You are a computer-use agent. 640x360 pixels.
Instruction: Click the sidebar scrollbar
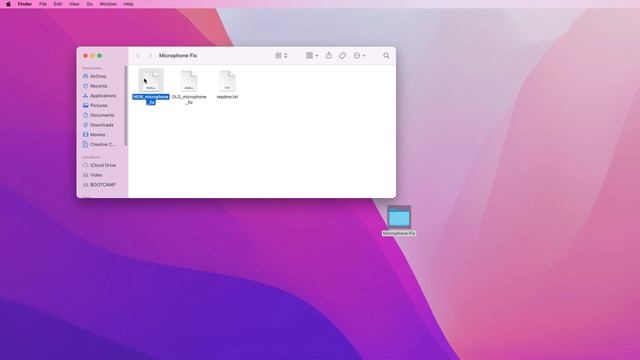tap(126, 106)
